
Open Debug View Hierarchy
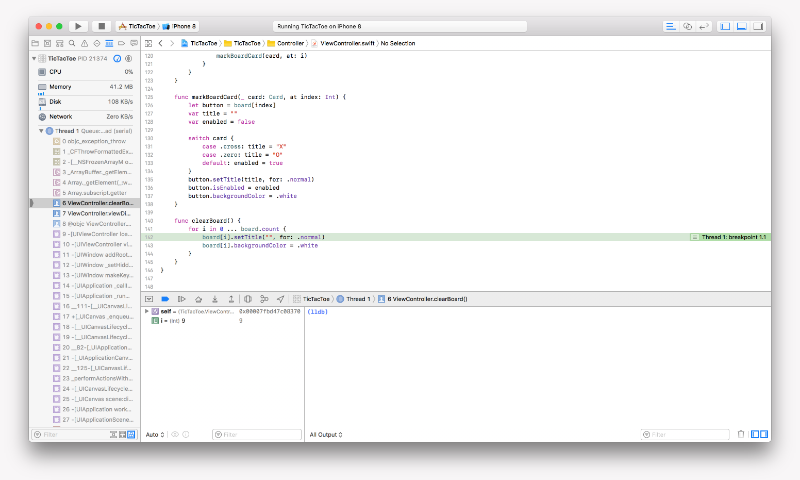click(x=248, y=299)
